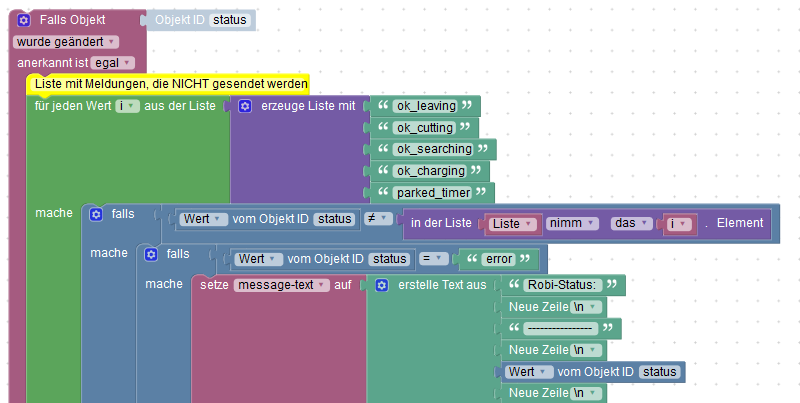Edit the 'ok_searching' text field
This screenshot has width=800, height=403.
pyautogui.click(x=435, y=149)
